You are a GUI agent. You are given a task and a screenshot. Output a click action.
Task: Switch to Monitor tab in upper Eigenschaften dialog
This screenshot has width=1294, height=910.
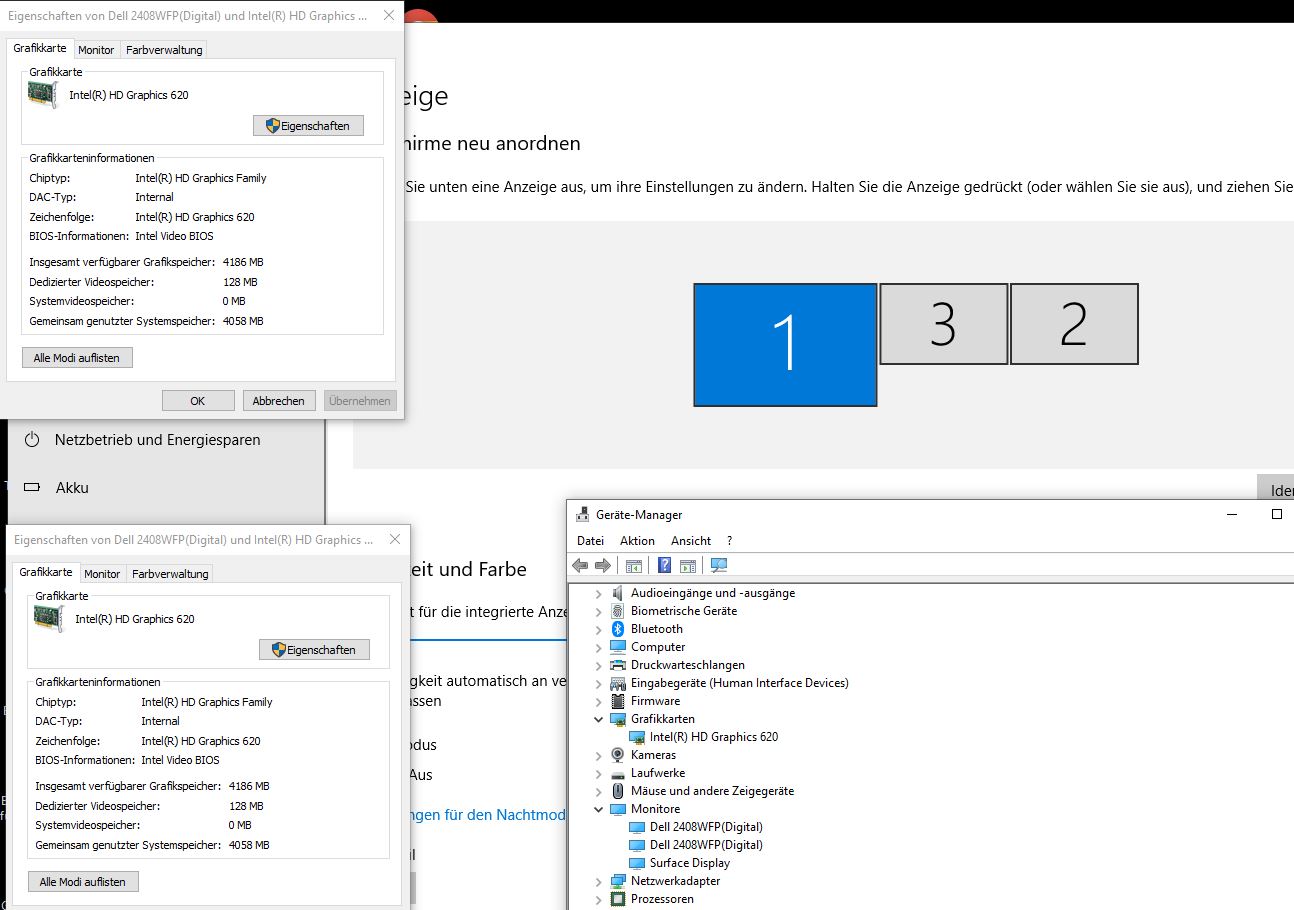[x=96, y=50]
